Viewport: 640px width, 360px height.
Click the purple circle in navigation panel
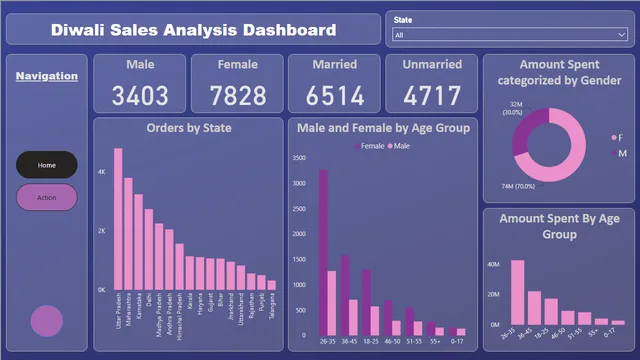[47, 321]
